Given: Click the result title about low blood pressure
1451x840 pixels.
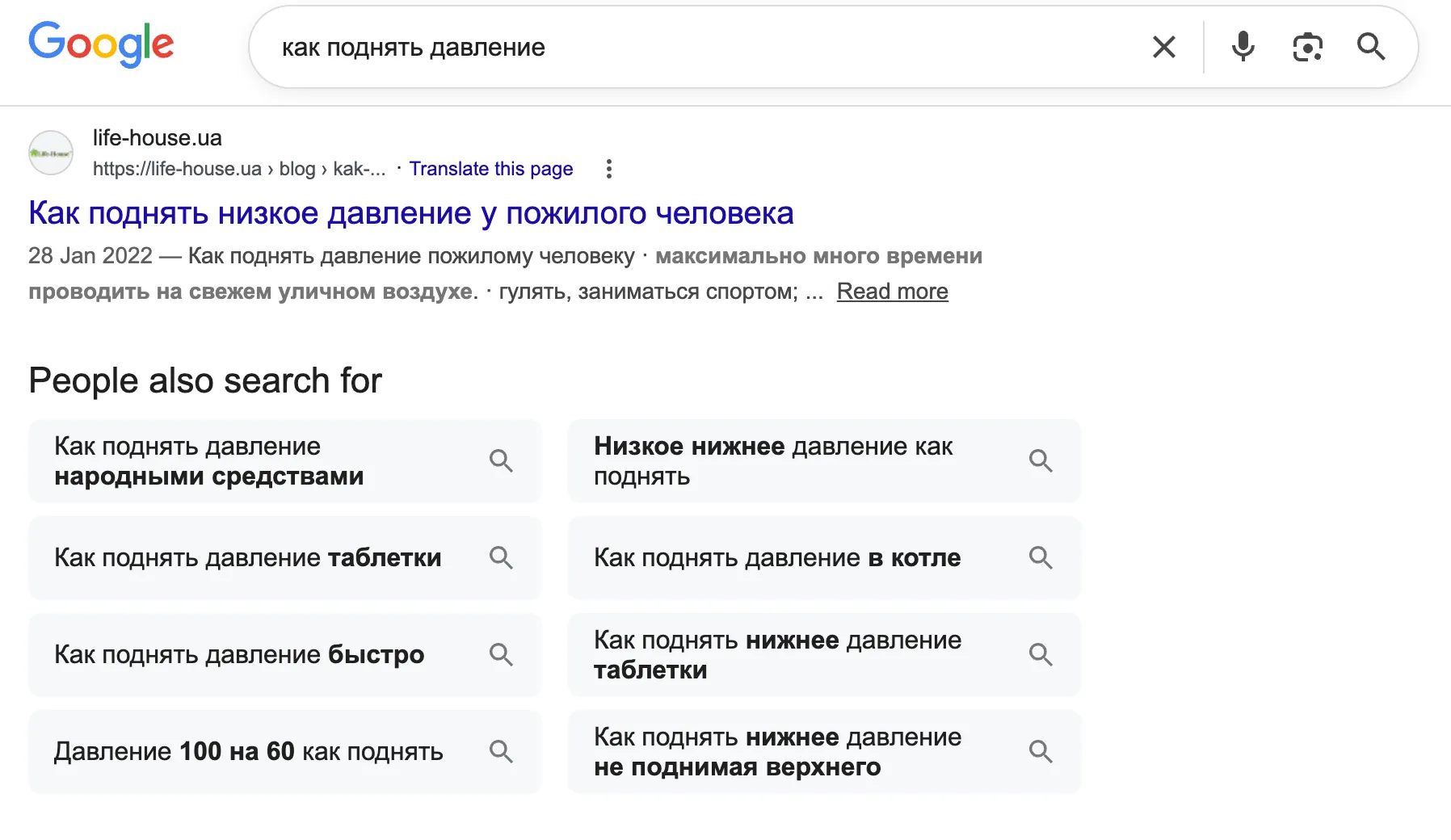Looking at the screenshot, I should 410,212.
